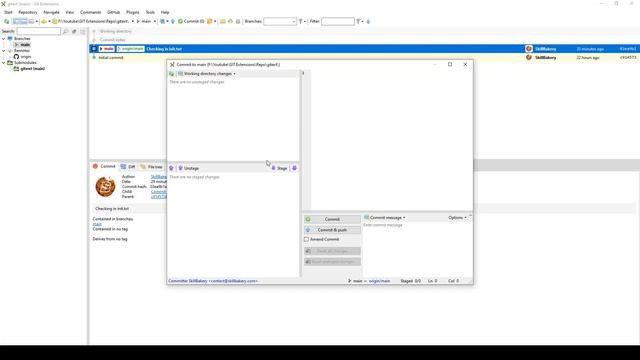Close the Commit dialog window
This screenshot has height=360, width=640.
[x=465, y=64]
